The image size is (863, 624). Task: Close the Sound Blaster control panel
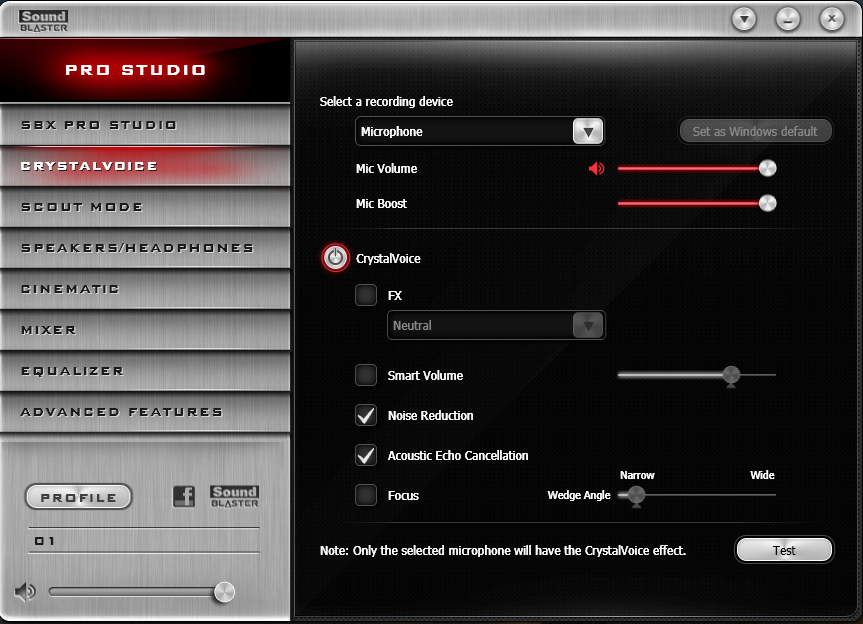(832, 20)
